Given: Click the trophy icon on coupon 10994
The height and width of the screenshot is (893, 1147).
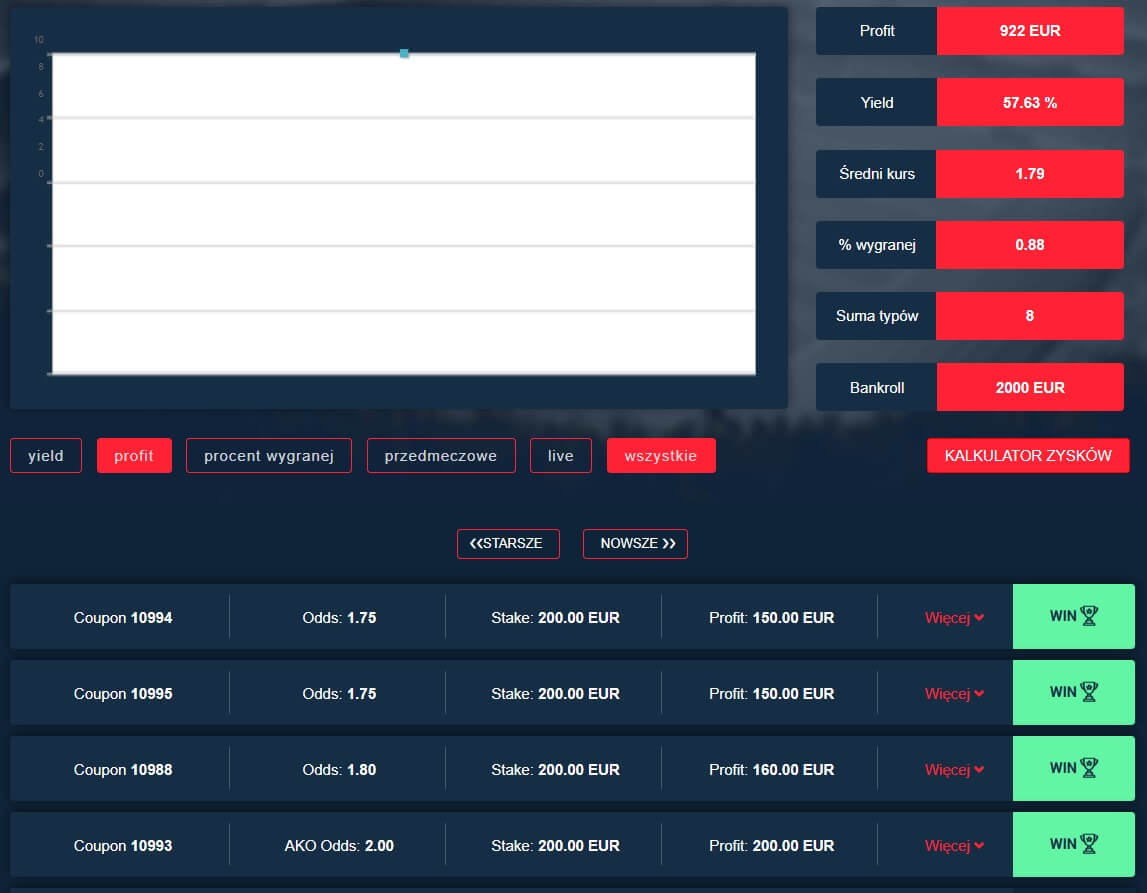Looking at the screenshot, I should [1089, 617].
